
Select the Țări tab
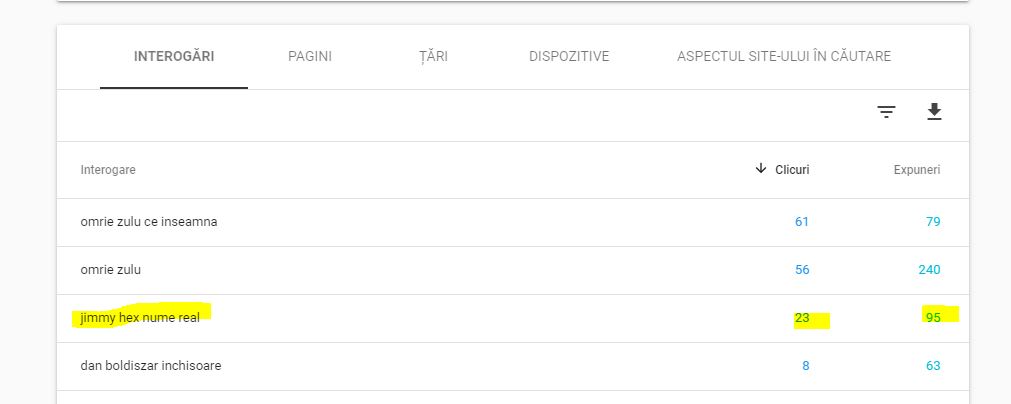[x=433, y=57]
